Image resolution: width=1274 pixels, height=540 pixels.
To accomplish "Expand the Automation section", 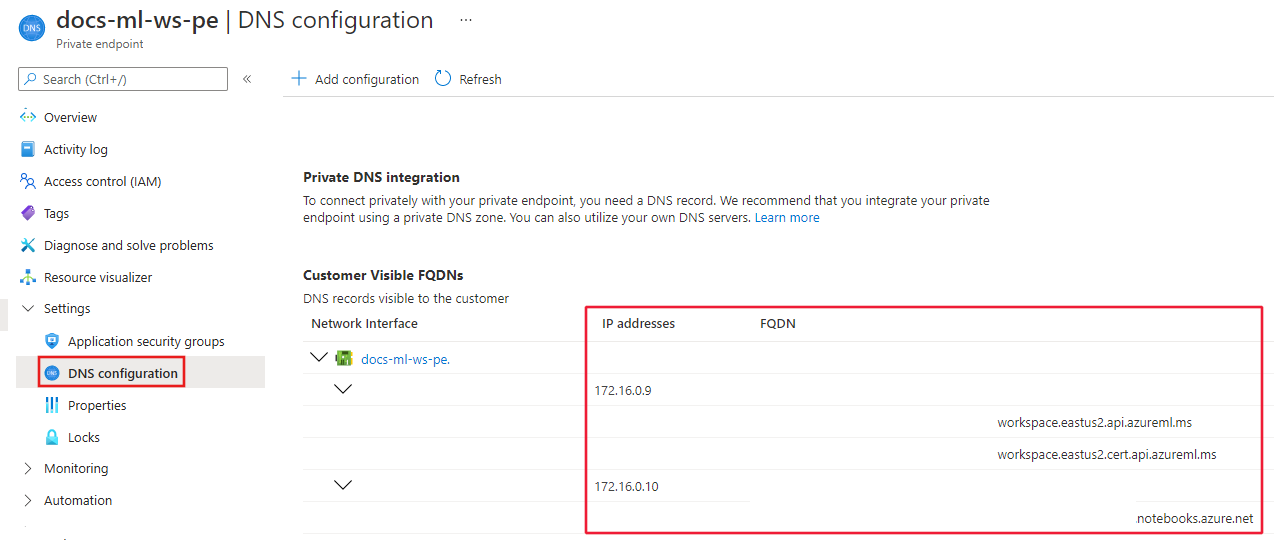I will pos(28,500).
